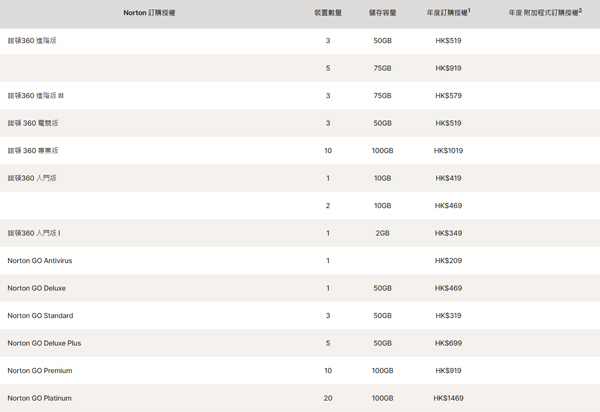This screenshot has height=412, width=600.
Task: Select the 'Norton GO Deluxe Plus' plan
Action: 44,343
